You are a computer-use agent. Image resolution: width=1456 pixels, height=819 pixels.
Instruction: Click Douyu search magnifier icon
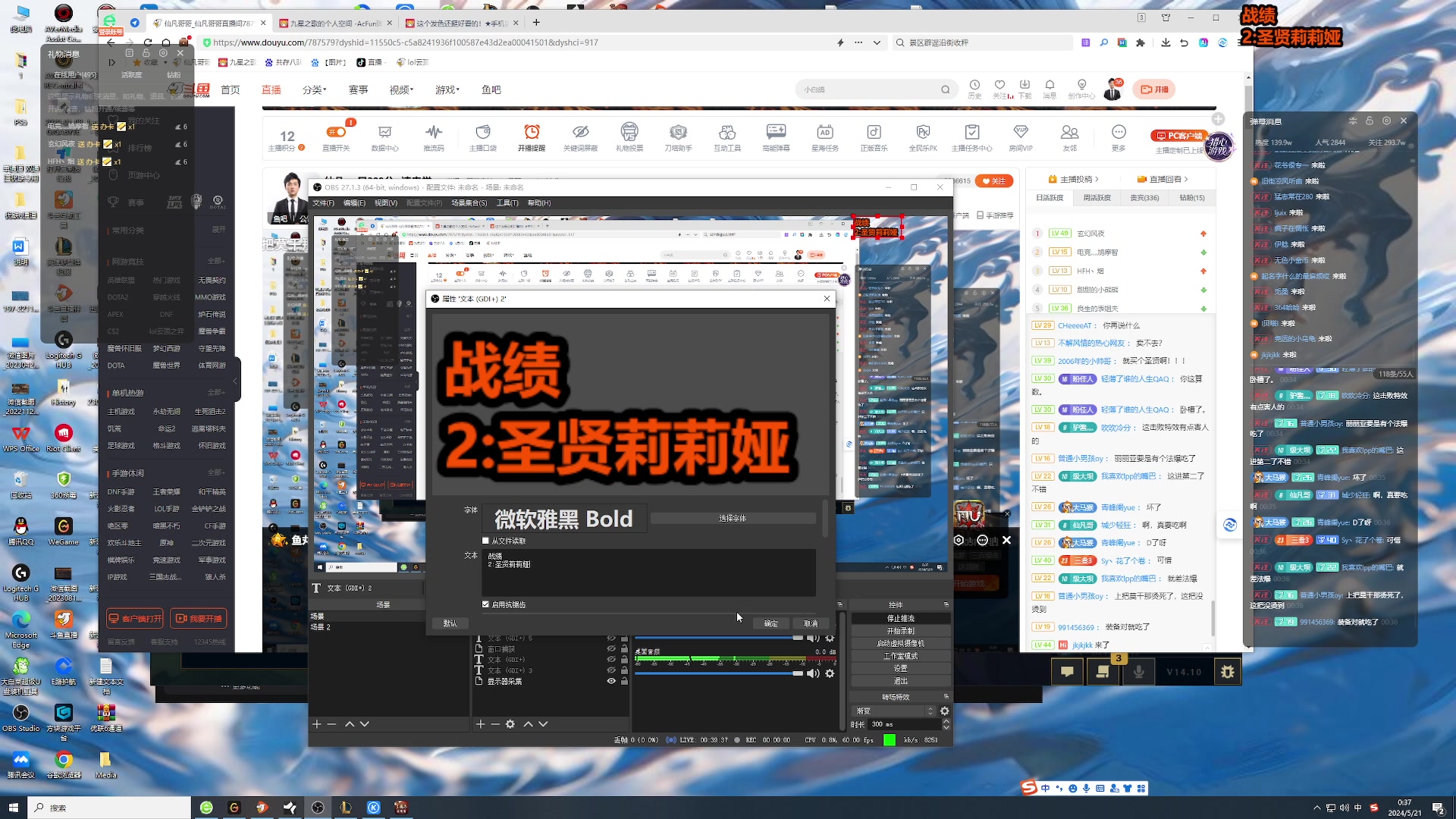[946, 89]
